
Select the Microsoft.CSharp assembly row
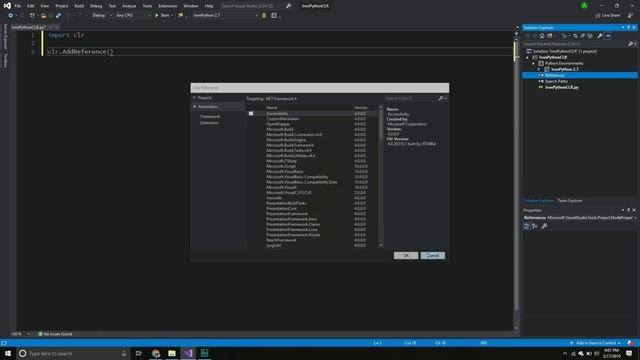[313, 161]
